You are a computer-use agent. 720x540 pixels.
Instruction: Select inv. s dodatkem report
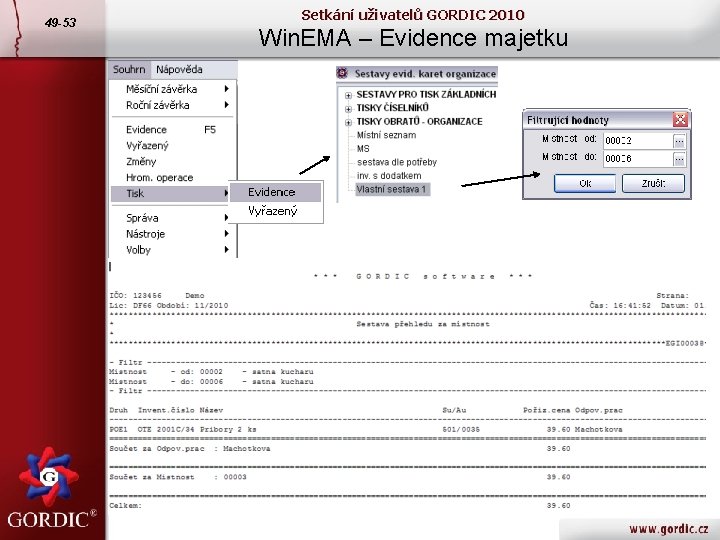coord(389,175)
